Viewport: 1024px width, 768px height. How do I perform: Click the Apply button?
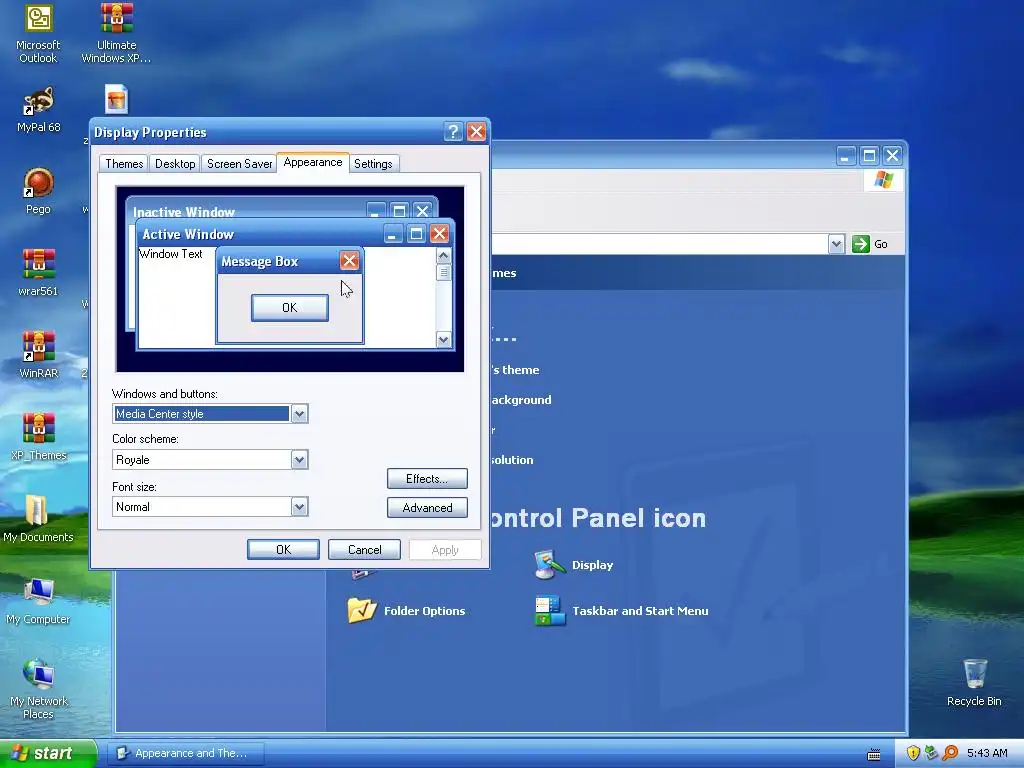[445, 550]
